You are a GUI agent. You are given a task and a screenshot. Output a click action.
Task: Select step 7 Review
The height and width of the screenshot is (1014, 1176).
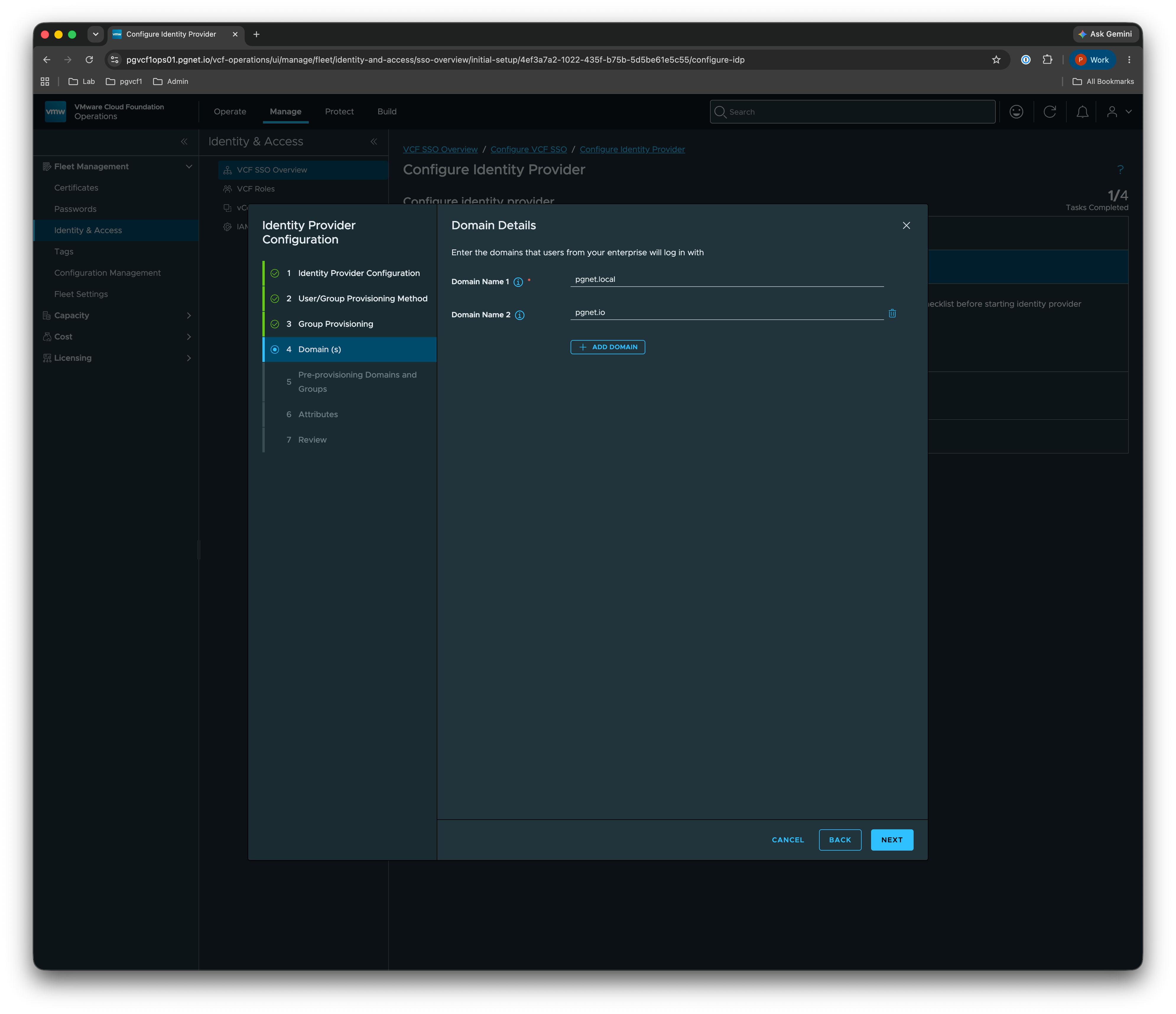pos(350,440)
